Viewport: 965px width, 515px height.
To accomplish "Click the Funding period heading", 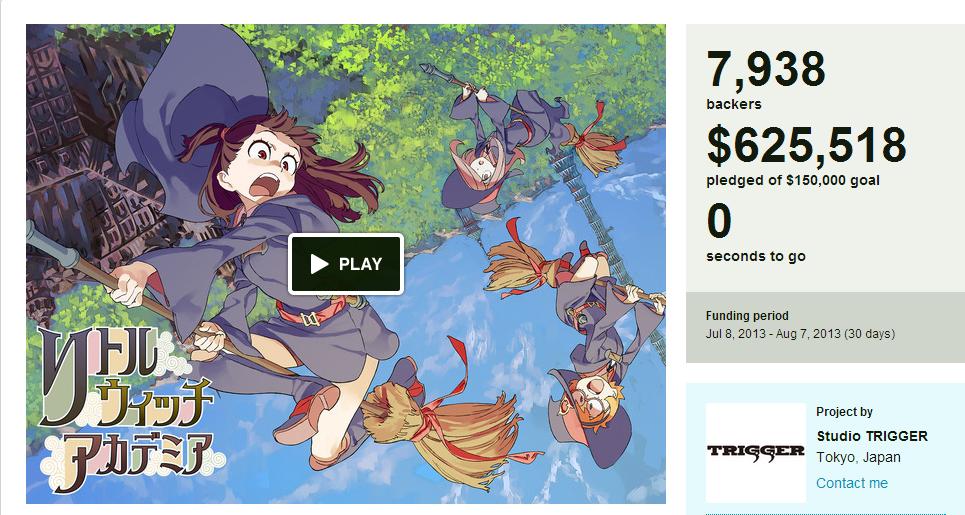I will point(747,316).
